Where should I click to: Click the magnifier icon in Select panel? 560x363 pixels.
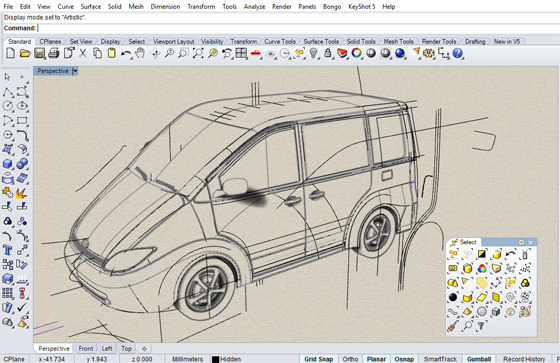[467, 325]
